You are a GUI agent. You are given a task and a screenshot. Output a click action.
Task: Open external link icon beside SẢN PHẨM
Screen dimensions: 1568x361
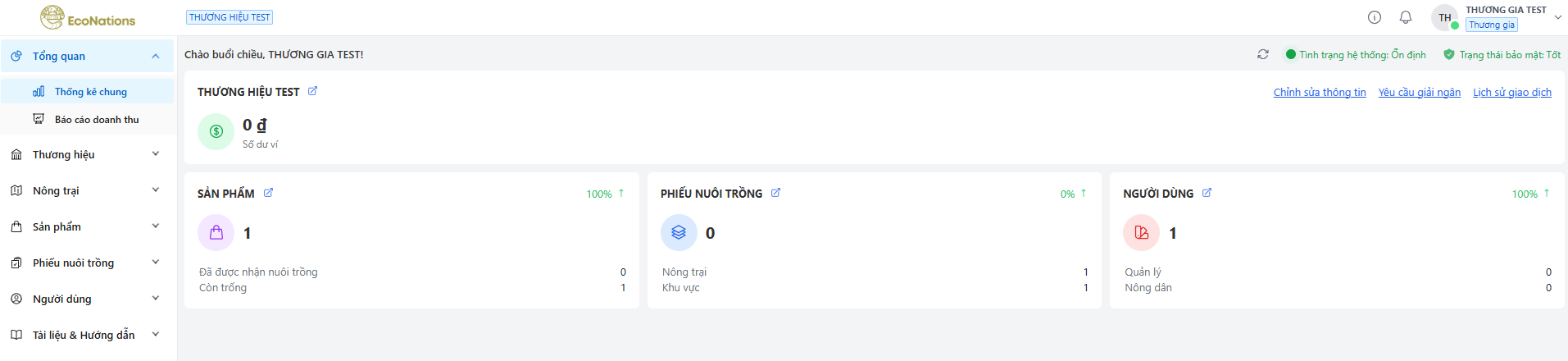268,193
